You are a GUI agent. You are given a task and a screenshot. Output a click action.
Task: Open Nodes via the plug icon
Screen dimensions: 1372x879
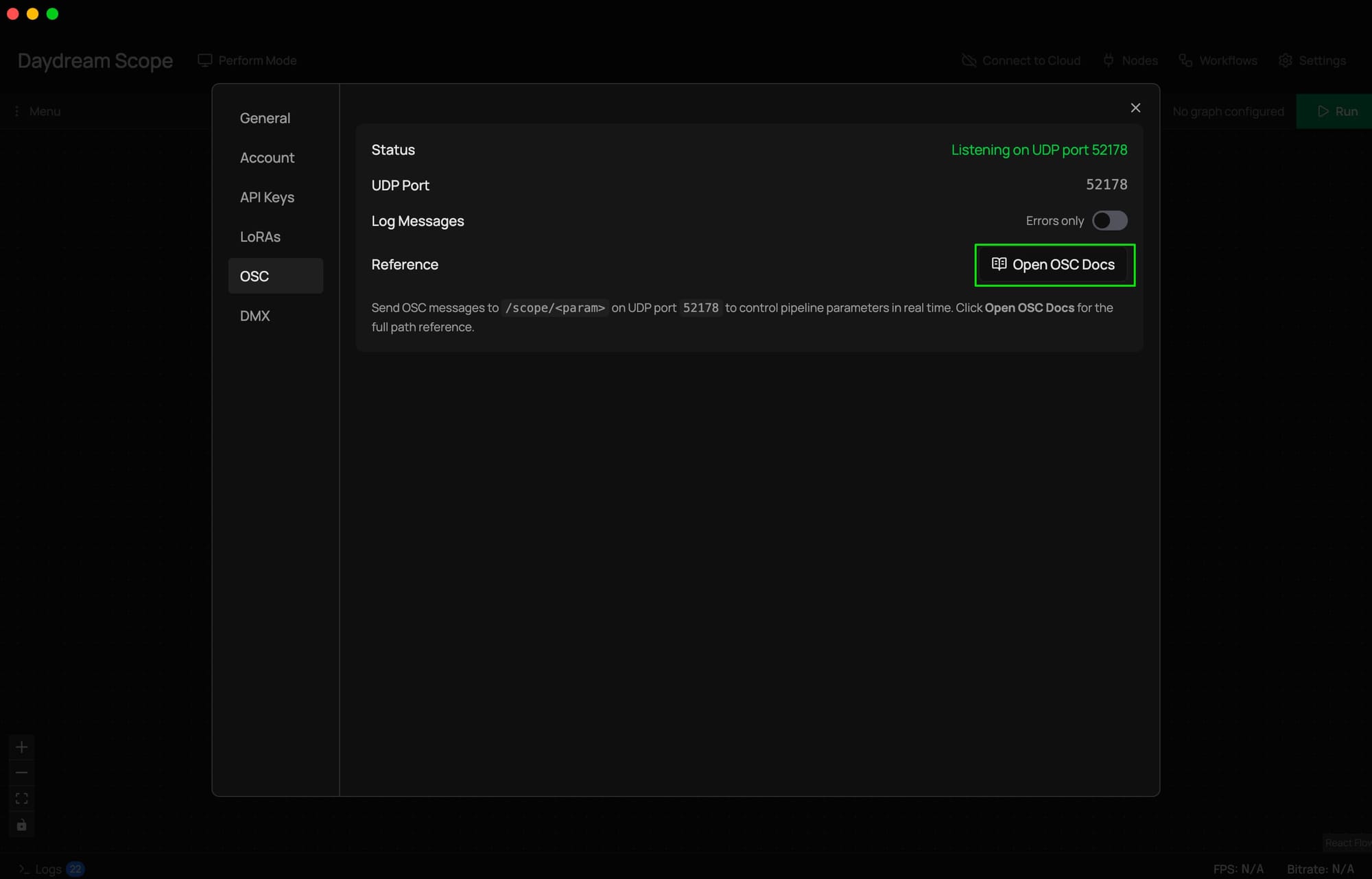point(1109,60)
